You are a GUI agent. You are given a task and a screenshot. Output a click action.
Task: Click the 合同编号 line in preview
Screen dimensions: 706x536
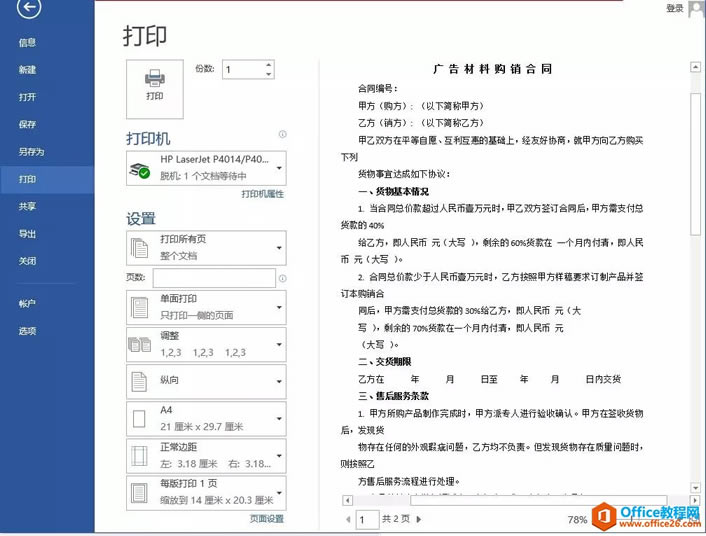(x=377, y=89)
